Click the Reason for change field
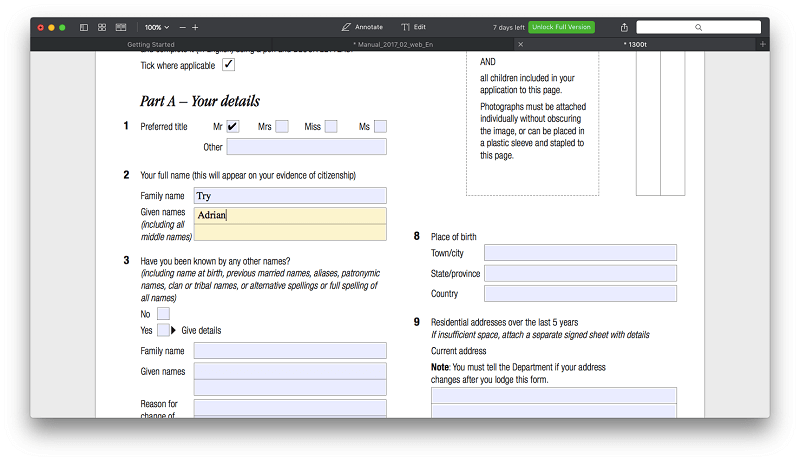The width and height of the screenshot is (800, 461). point(290,407)
